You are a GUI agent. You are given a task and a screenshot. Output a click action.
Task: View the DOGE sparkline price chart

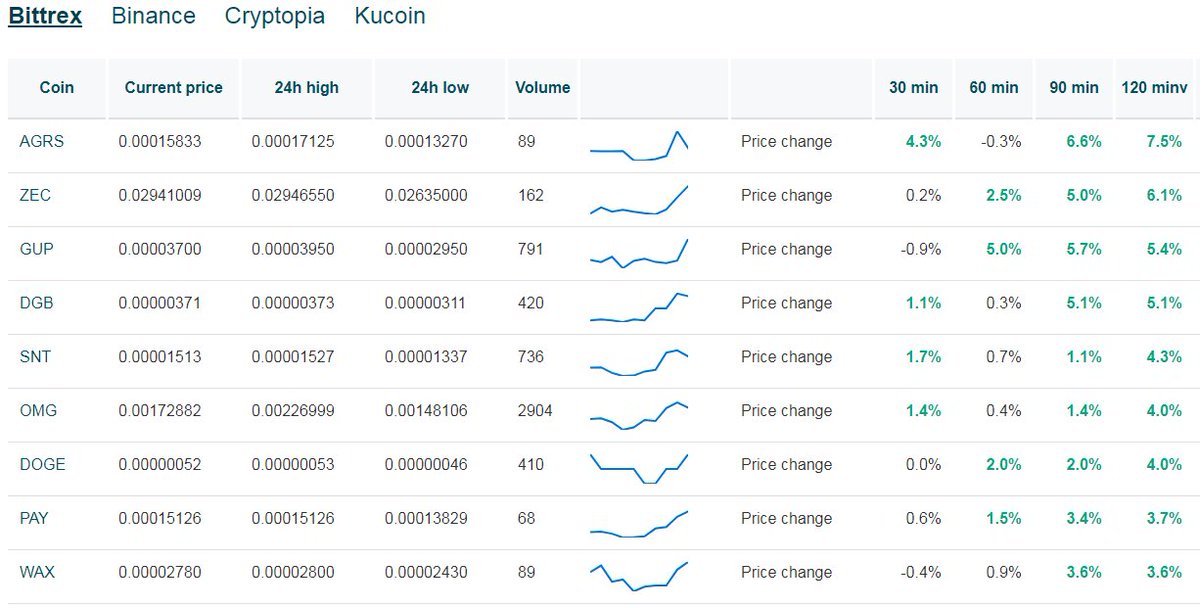639,469
